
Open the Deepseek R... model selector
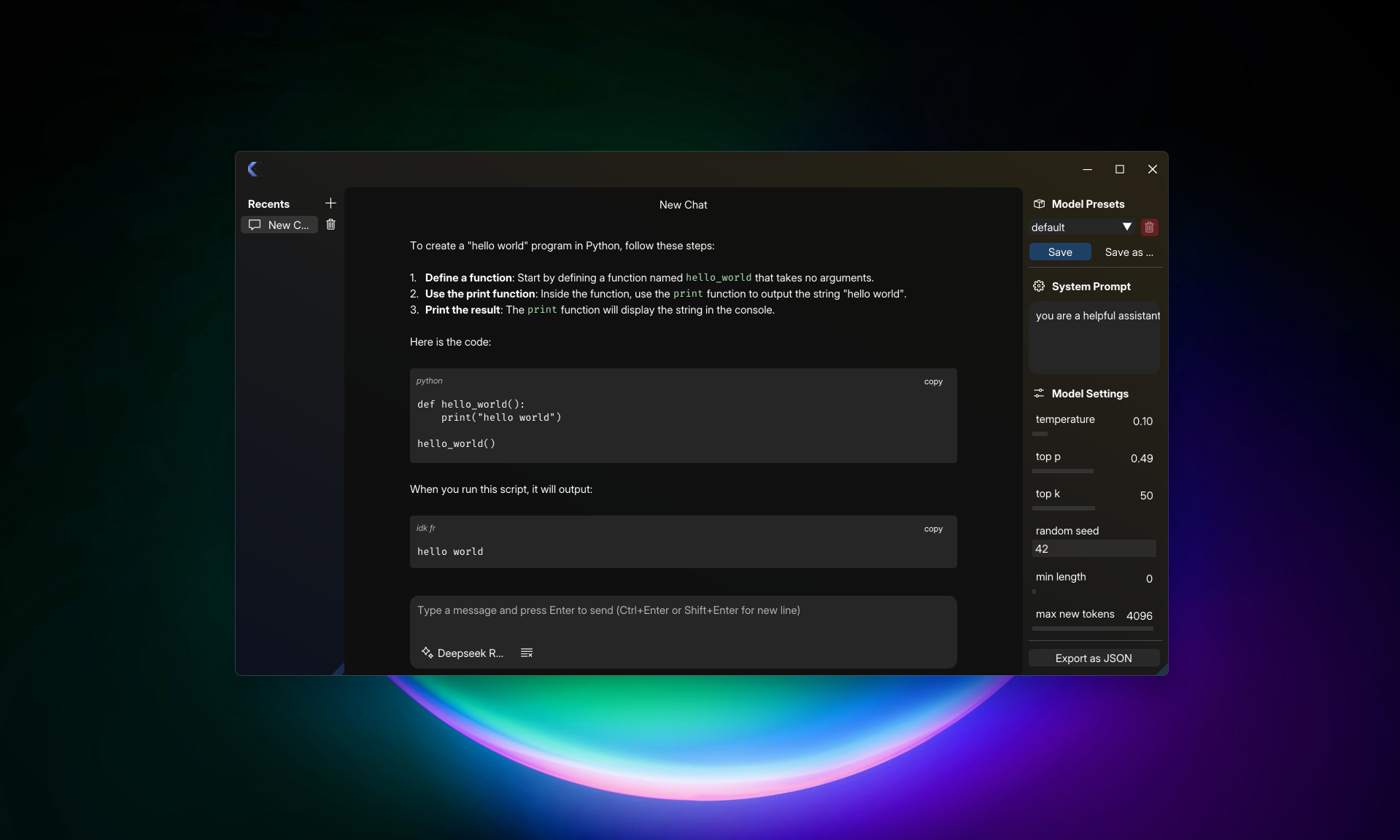(463, 653)
